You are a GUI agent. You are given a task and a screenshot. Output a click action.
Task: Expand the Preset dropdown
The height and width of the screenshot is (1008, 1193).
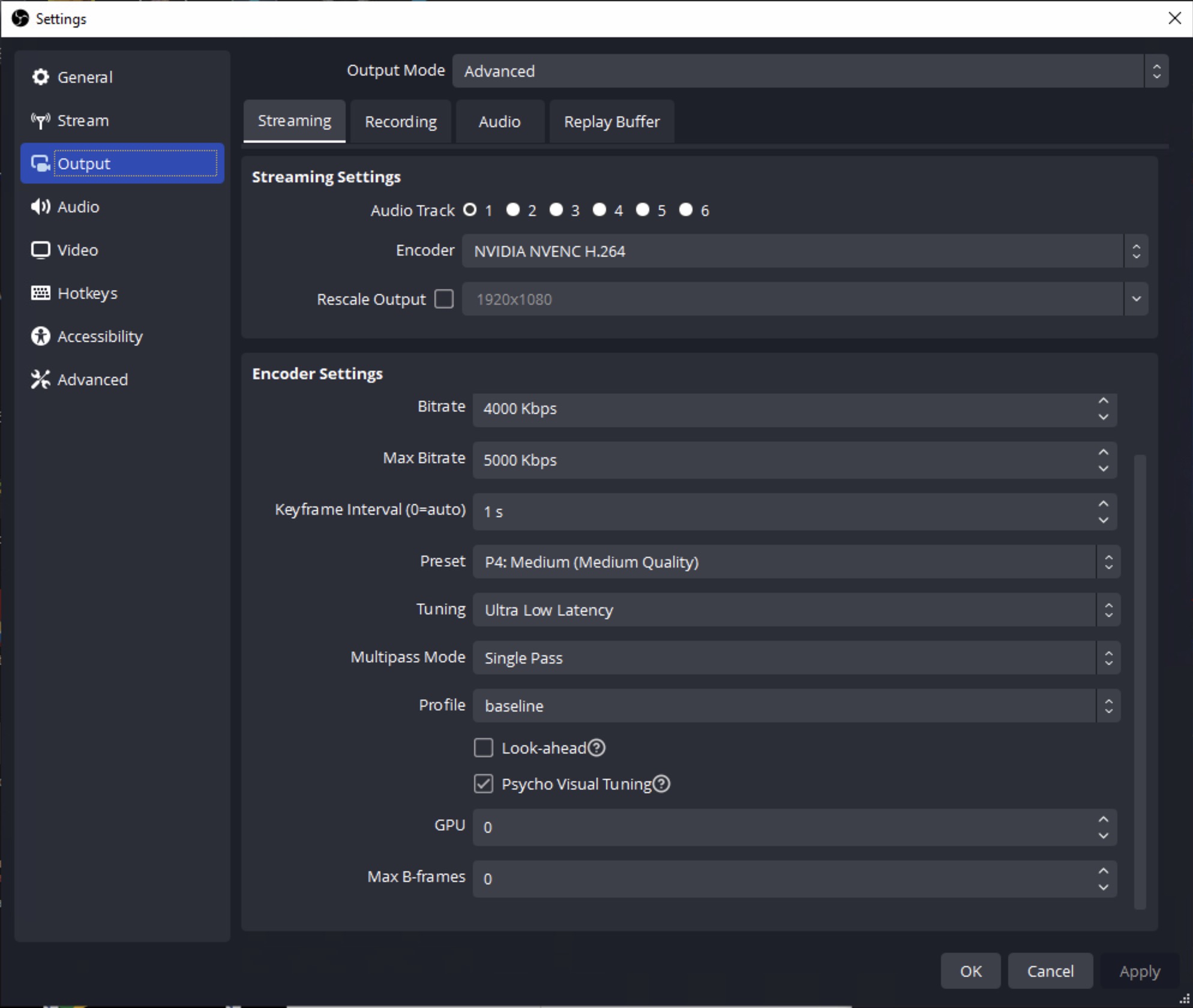(x=796, y=562)
